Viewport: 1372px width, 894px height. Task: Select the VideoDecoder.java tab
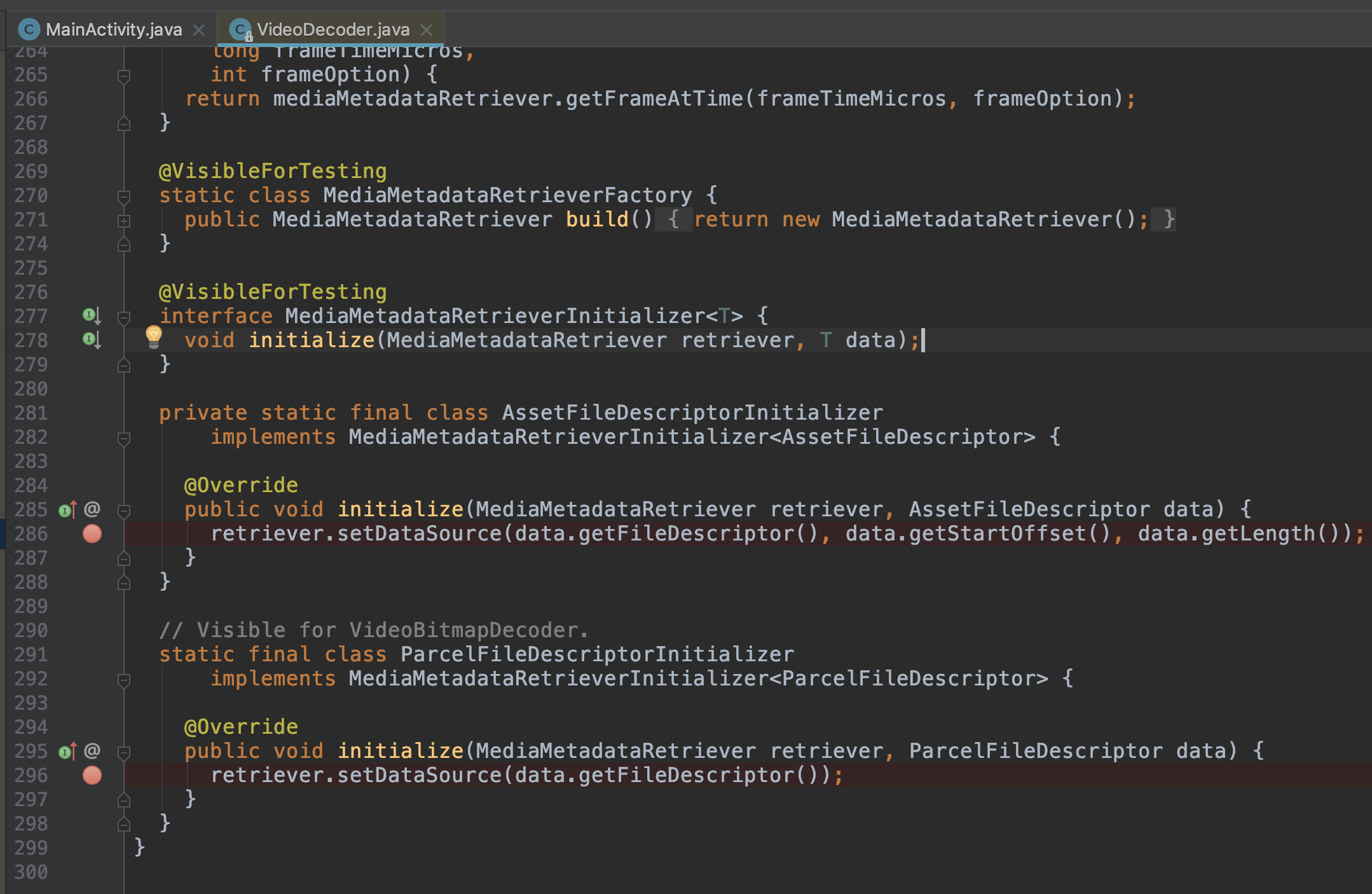[333, 29]
